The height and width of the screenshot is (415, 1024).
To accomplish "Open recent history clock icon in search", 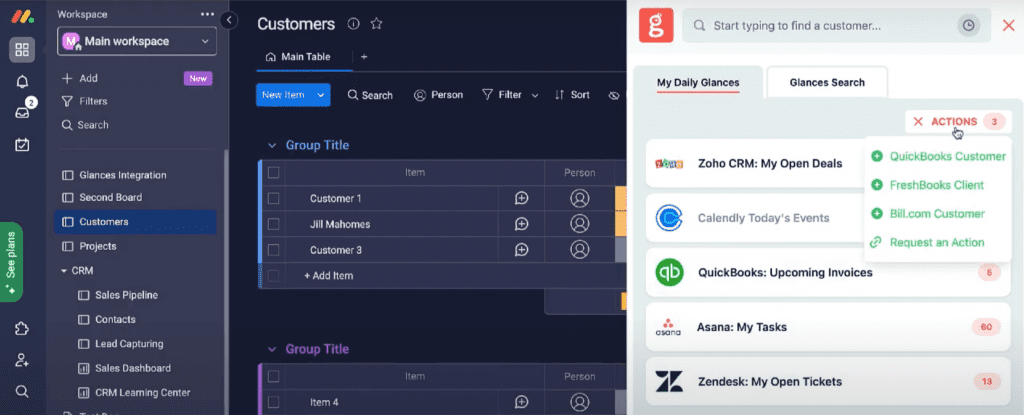I will [968, 25].
